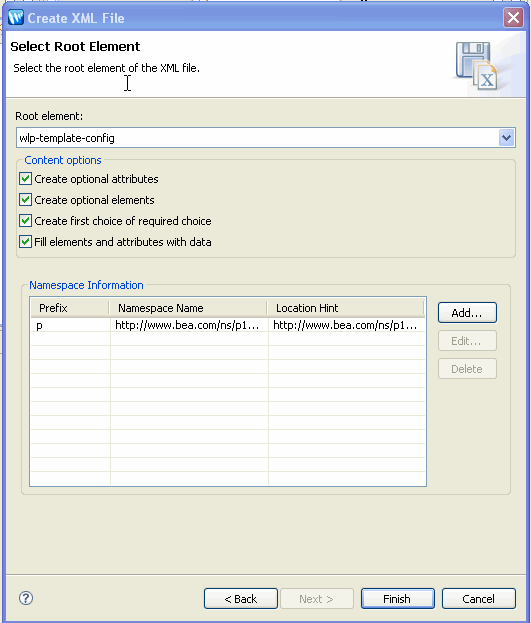Select the Location Hint cell of row p
This screenshot has width=531, height=623.
pos(347,325)
